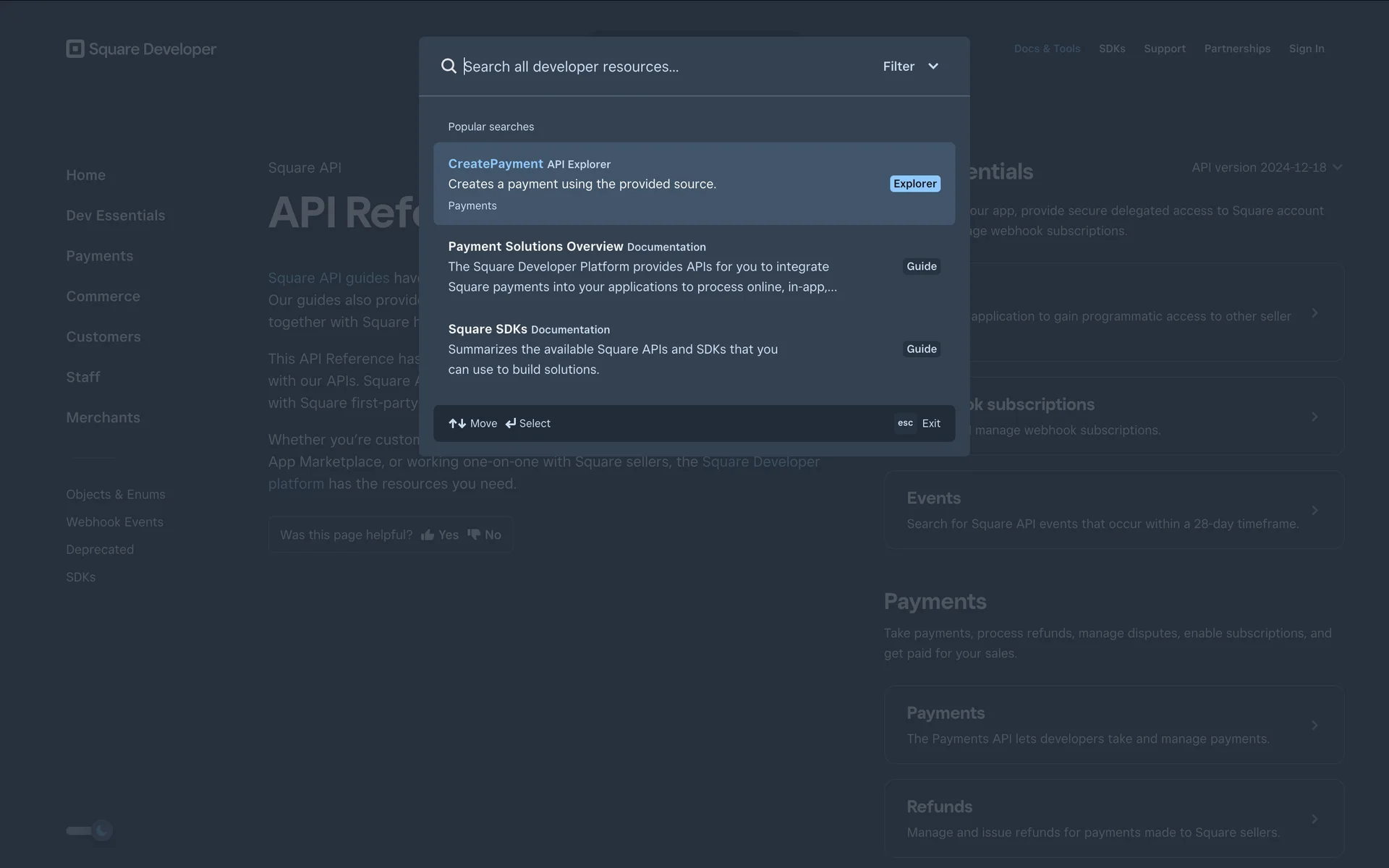Click the thumbs up Yes icon
1389x868 pixels.
(428, 535)
